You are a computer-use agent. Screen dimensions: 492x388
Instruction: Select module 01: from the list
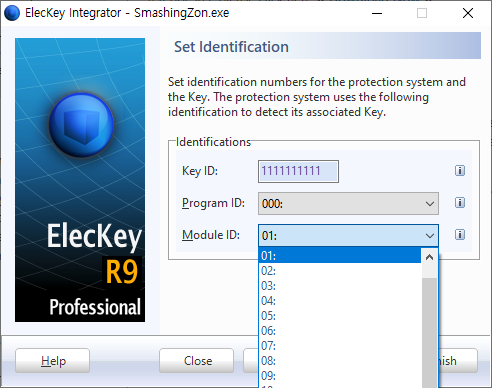pos(340,256)
